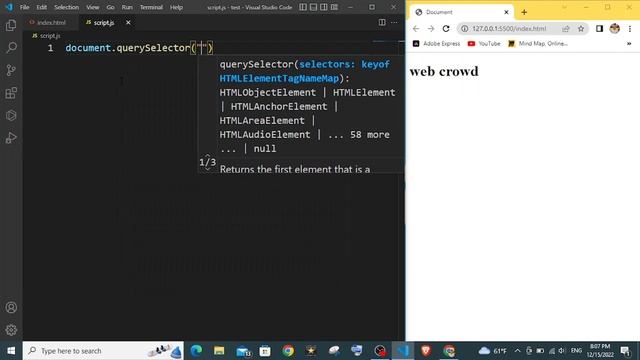The image size is (640, 360).
Task: Bookmark this page with star icon
Action: coord(581,29)
